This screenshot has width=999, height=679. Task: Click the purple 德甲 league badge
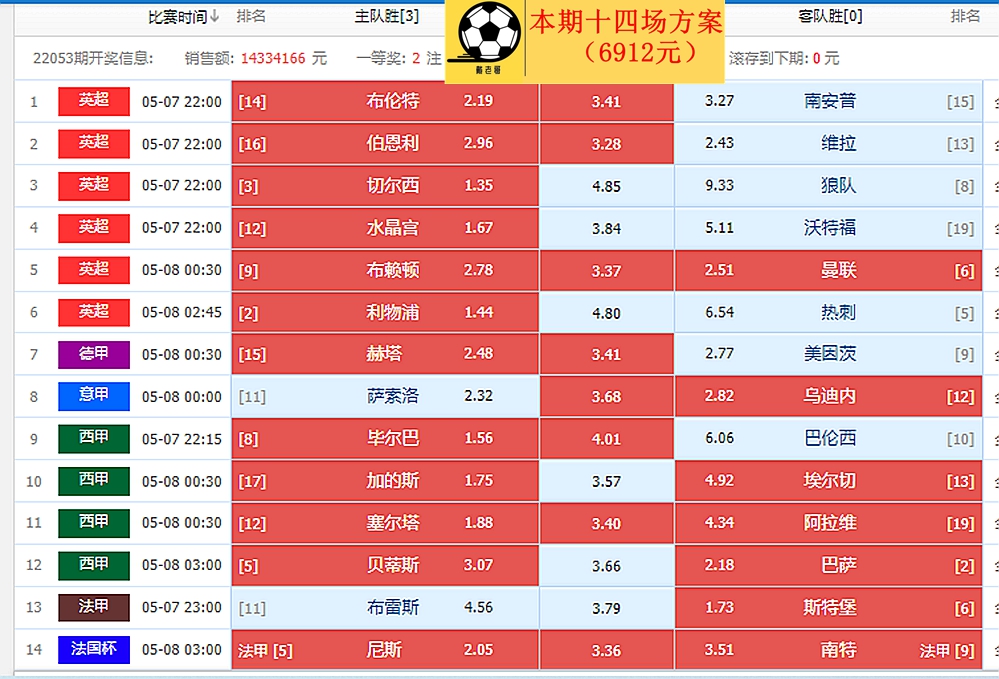[94, 354]
